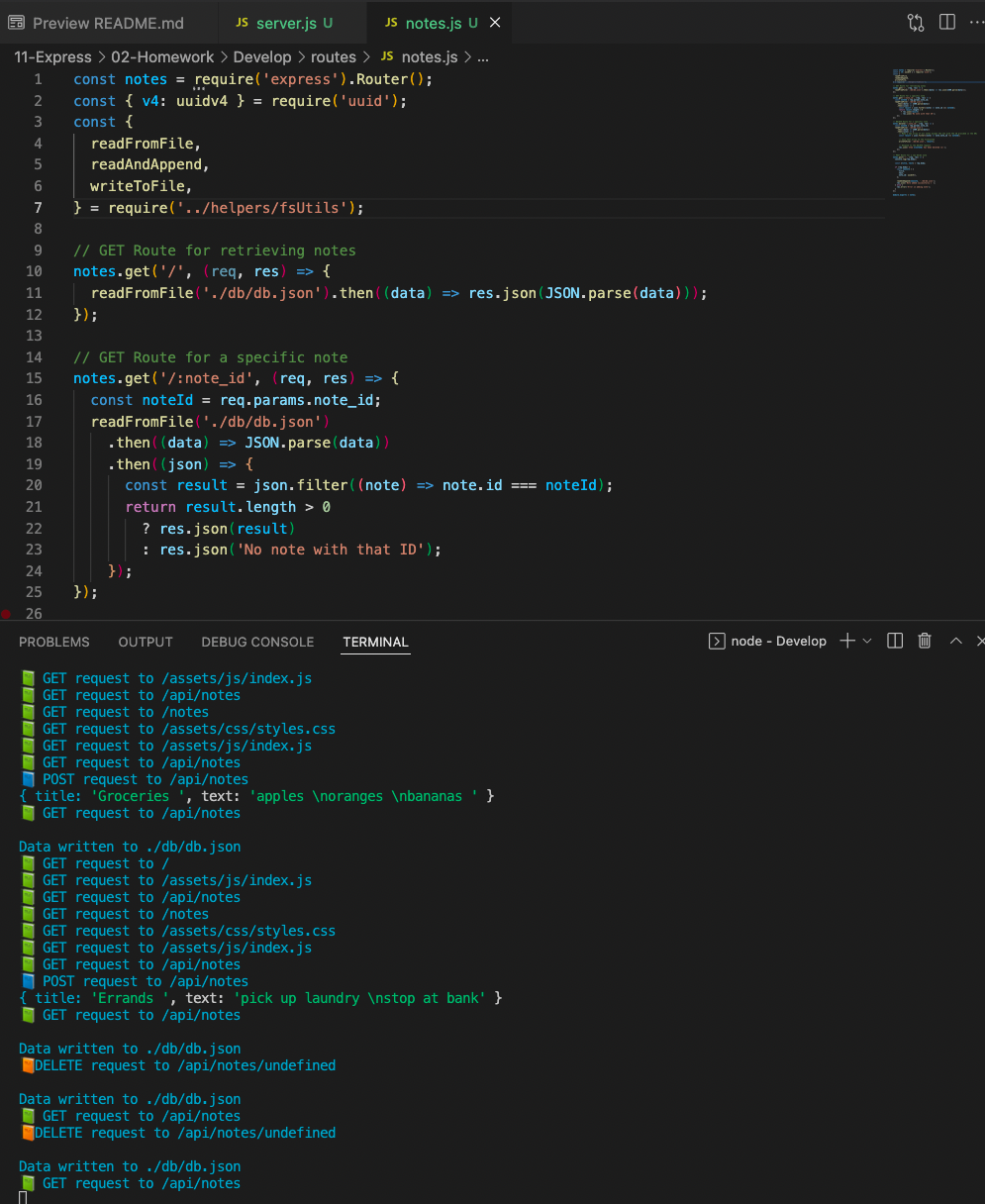Open the notes.js breadcrumb symbol list
Viewport: 985px width, 1204px height.
coord(430,57)
